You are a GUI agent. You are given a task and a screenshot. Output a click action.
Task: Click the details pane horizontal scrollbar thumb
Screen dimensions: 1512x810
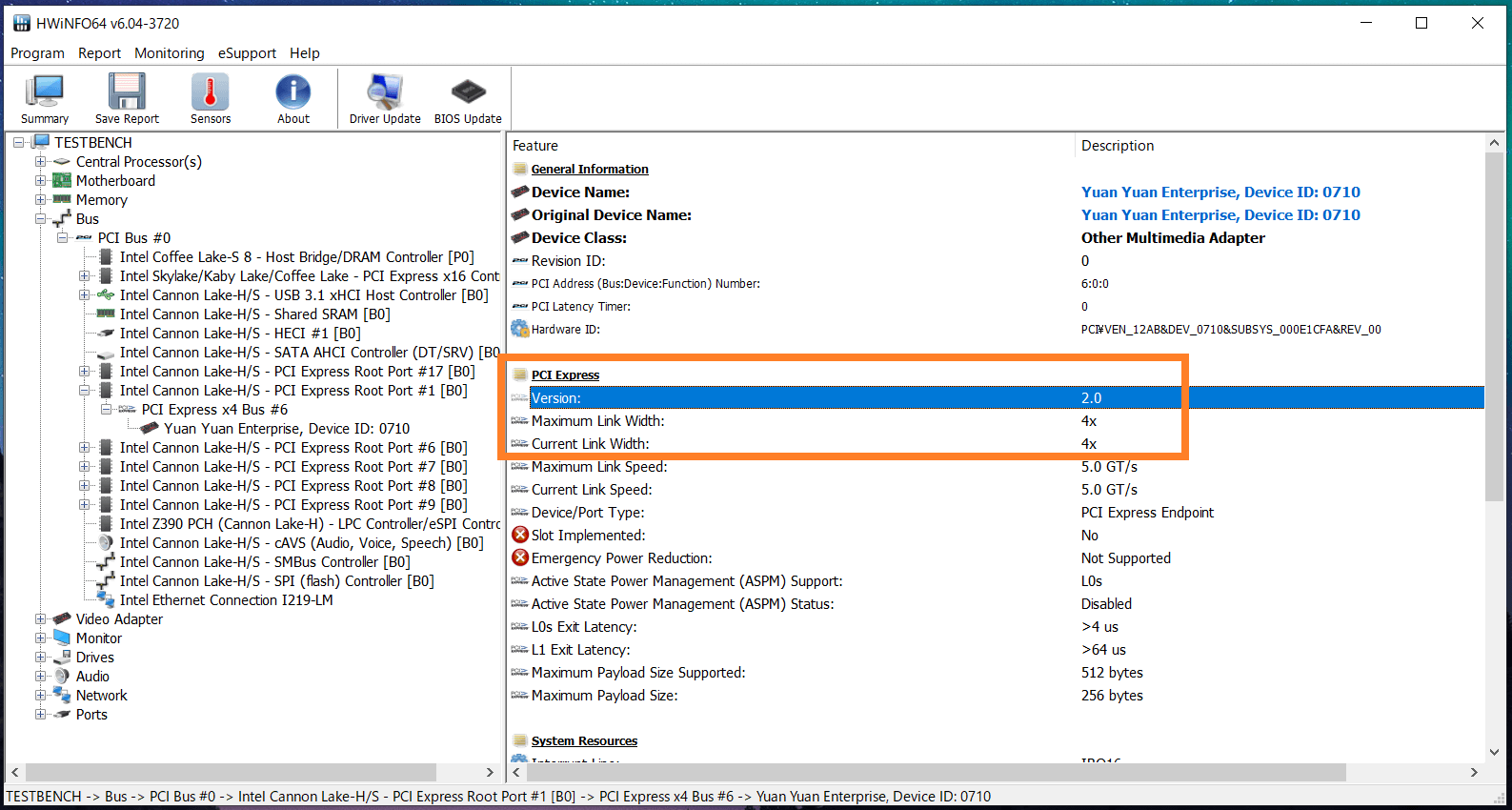(x=937, y=772)
